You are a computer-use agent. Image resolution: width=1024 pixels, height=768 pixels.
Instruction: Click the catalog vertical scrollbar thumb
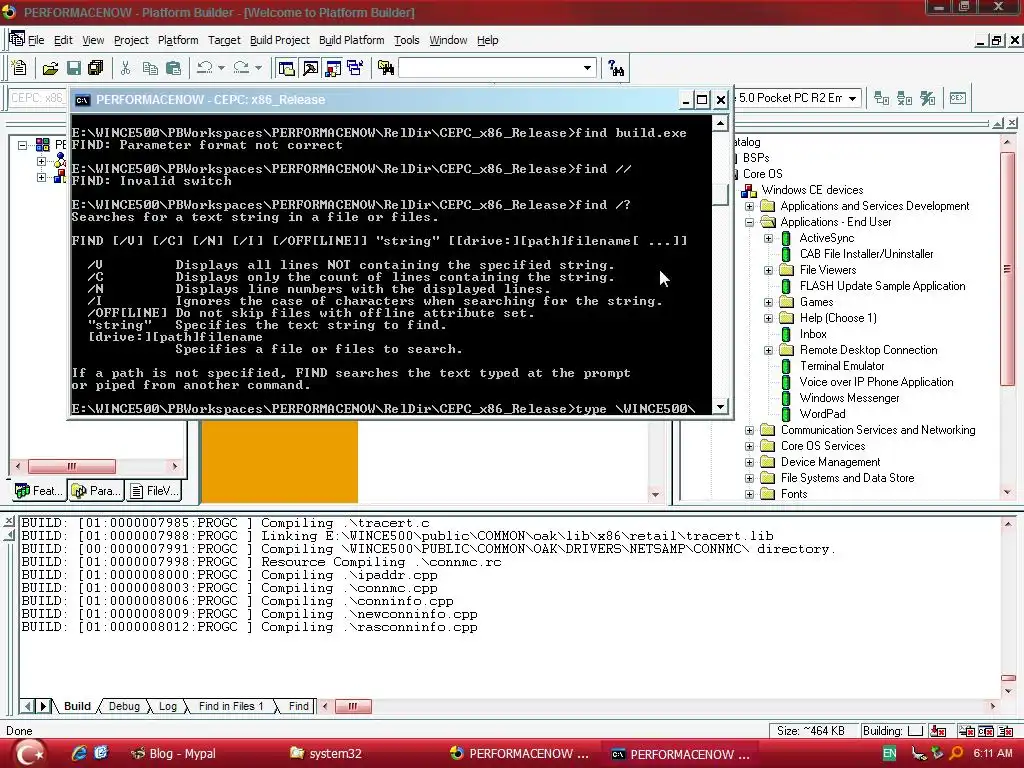[1007, 269]
